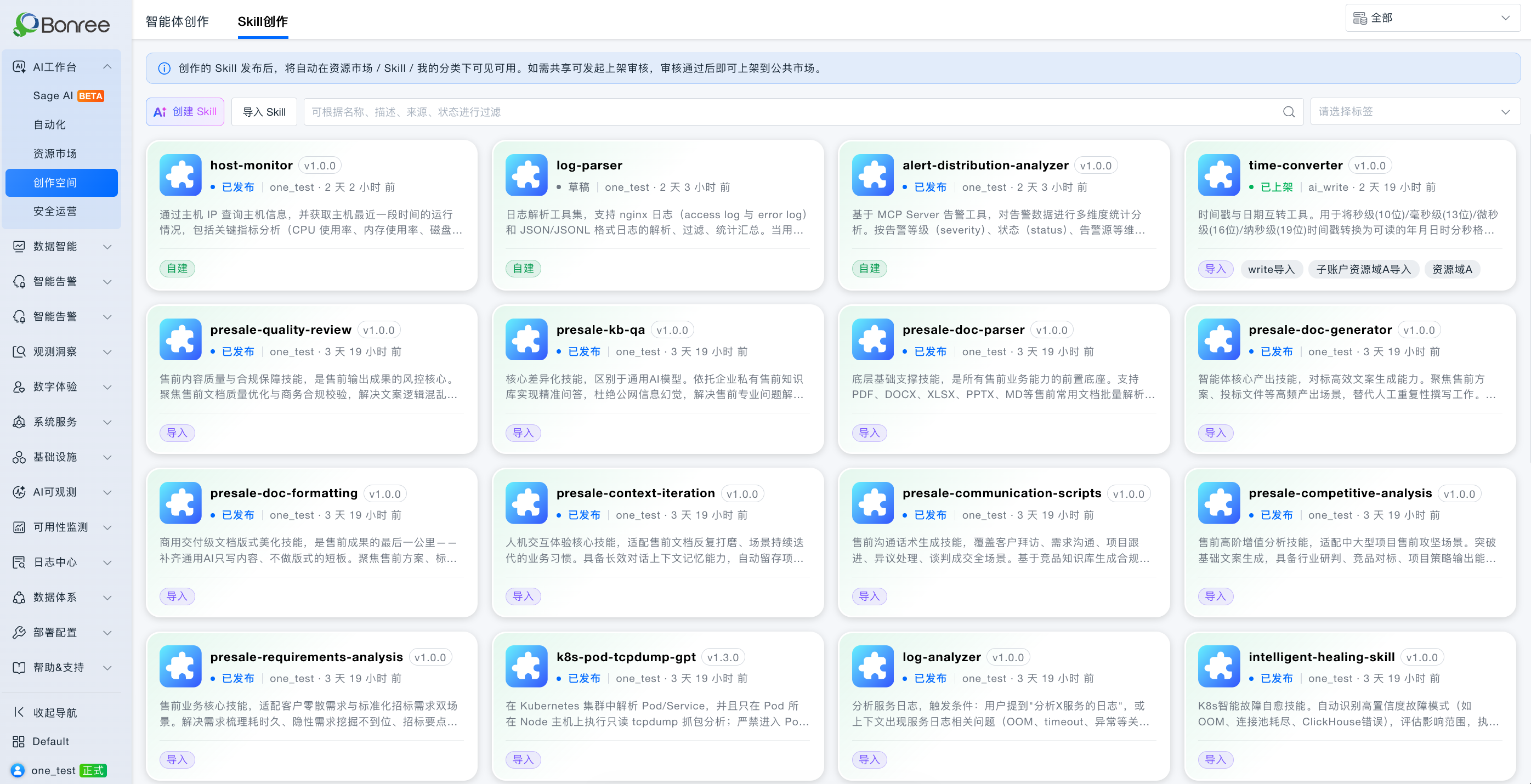This screenshot has width=1531, height=784.
Task: Collapse the AI工作台 menu group
Action: coord(107,66)
